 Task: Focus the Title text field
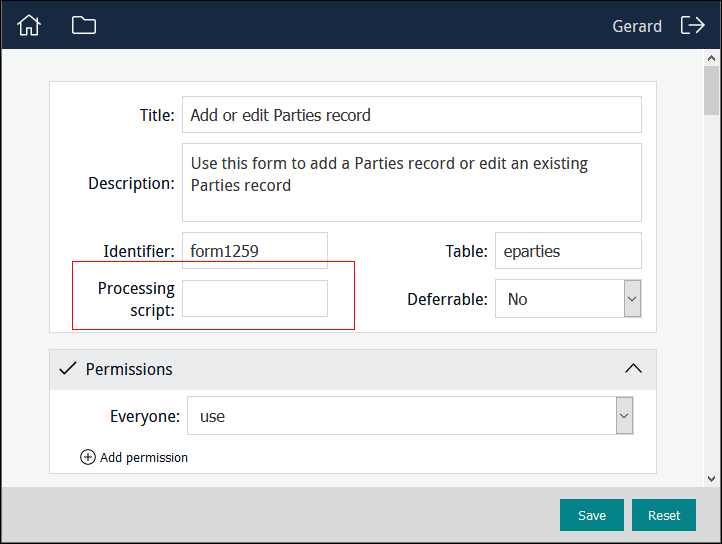(x=411, y=115)
